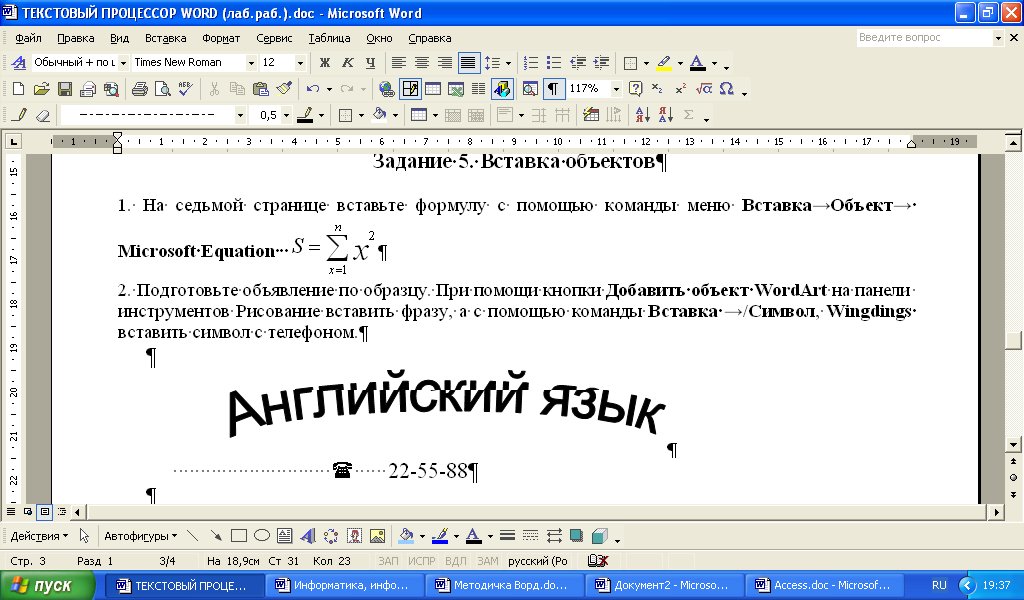1024x600 pixels.
Task: Click the RU language indicator
Action: click(939, 585)
